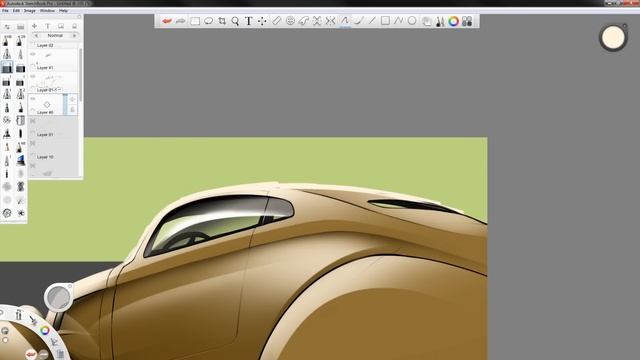Select the Polyline draw style
The width and height of the screenshot is (640, 360).
398,21
